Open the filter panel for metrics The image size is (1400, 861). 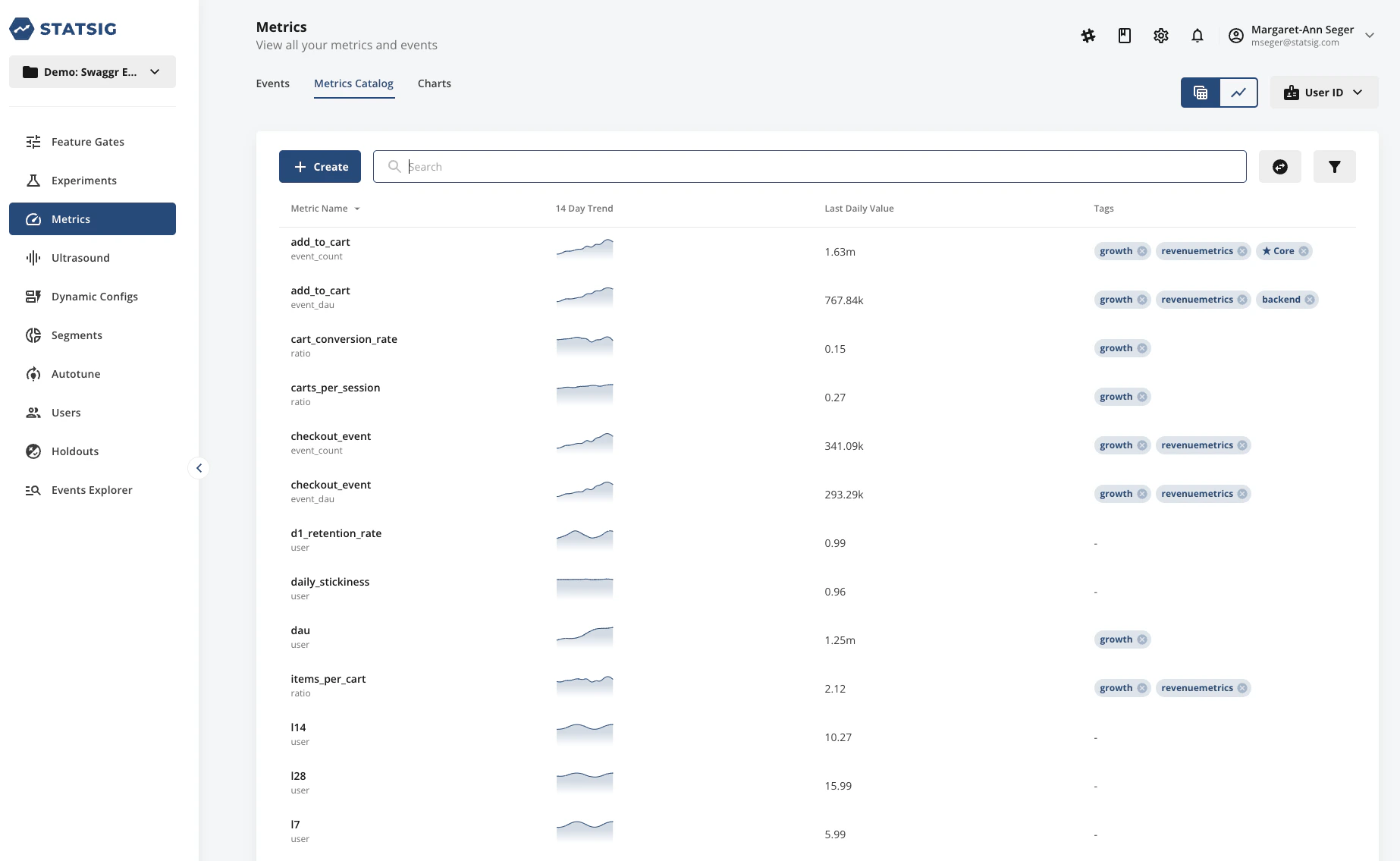tap(1335, 166)
